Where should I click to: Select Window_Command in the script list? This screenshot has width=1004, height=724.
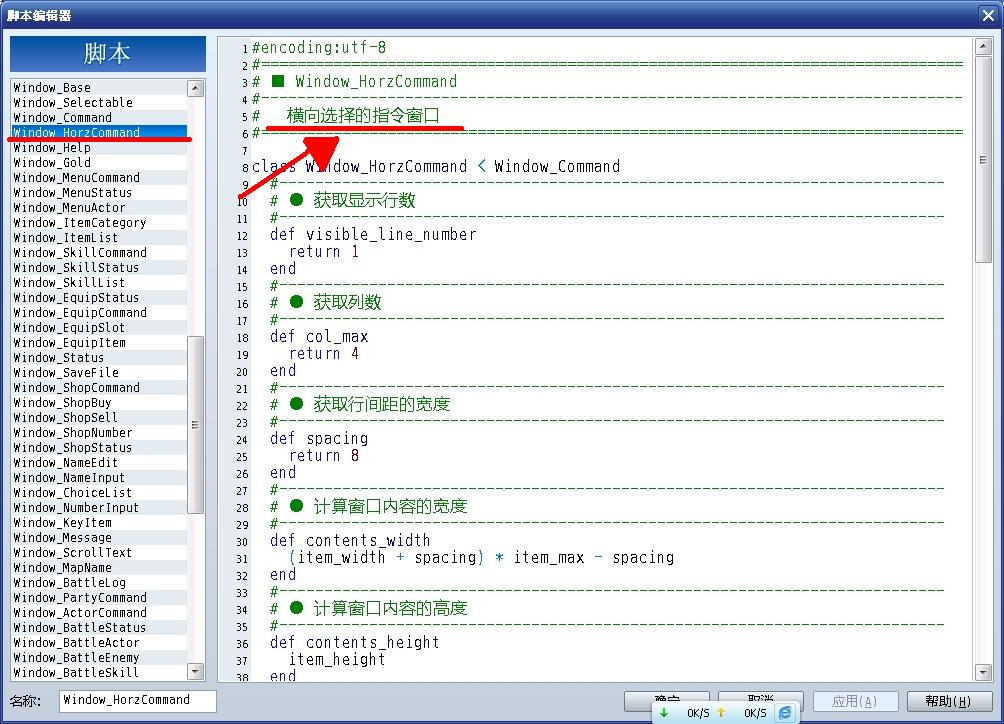(99, 118)
